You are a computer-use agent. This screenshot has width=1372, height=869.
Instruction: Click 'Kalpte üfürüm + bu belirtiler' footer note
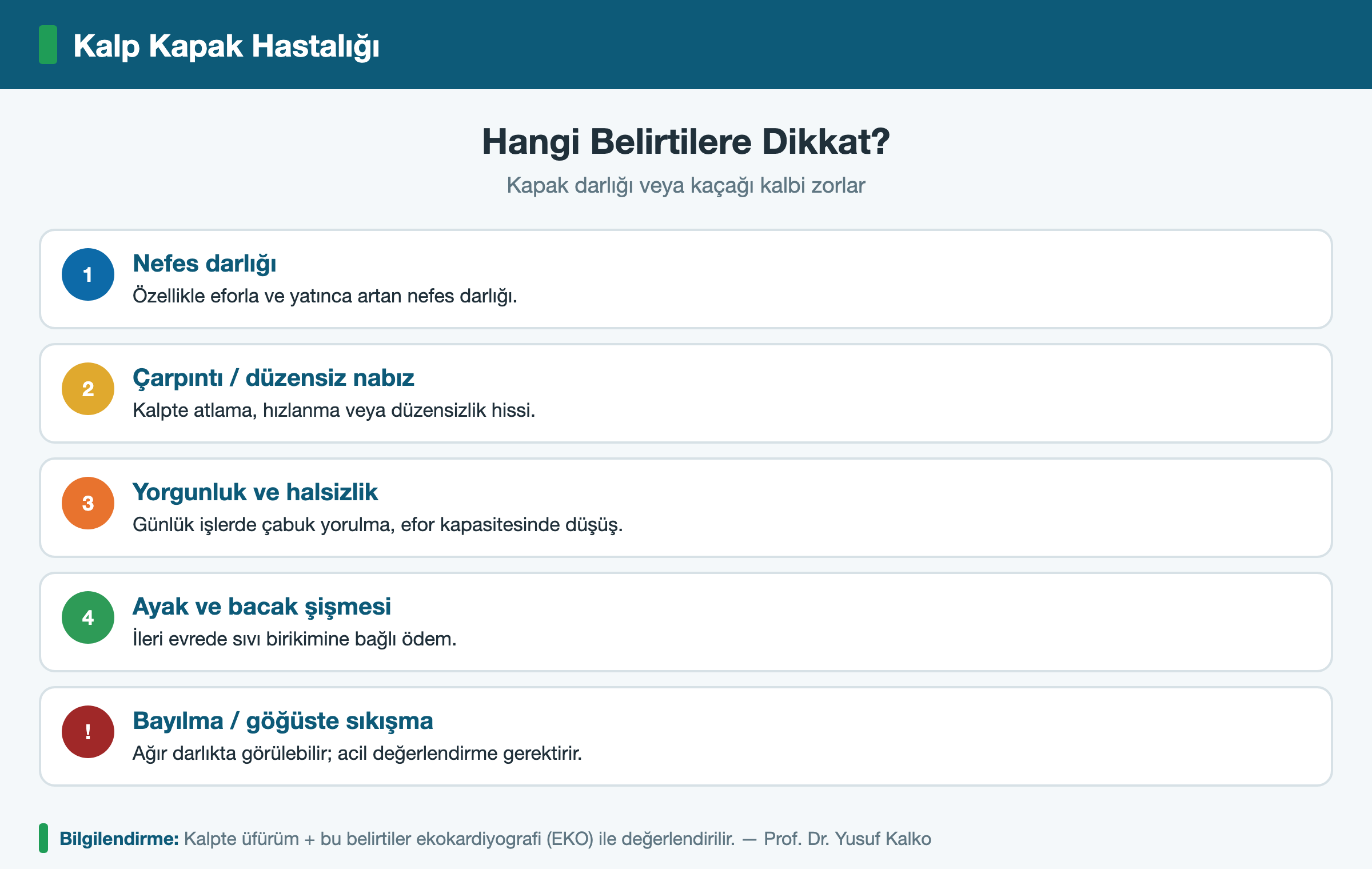point(460,839)
